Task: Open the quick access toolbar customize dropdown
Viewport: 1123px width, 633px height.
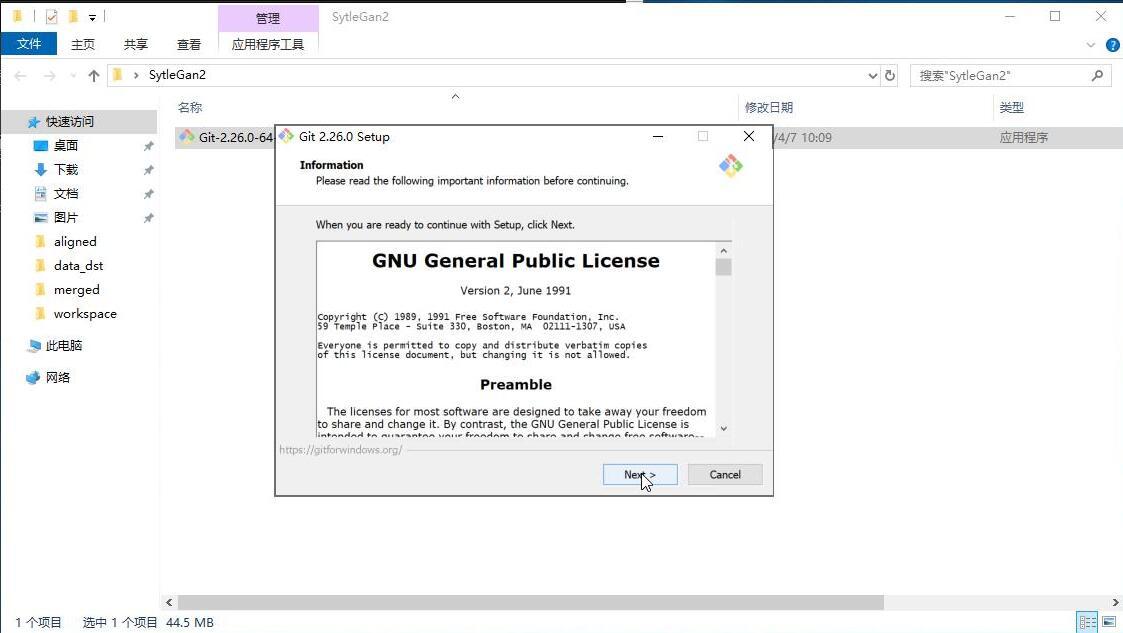Action: pyautogui.click(x=92, y=17)
